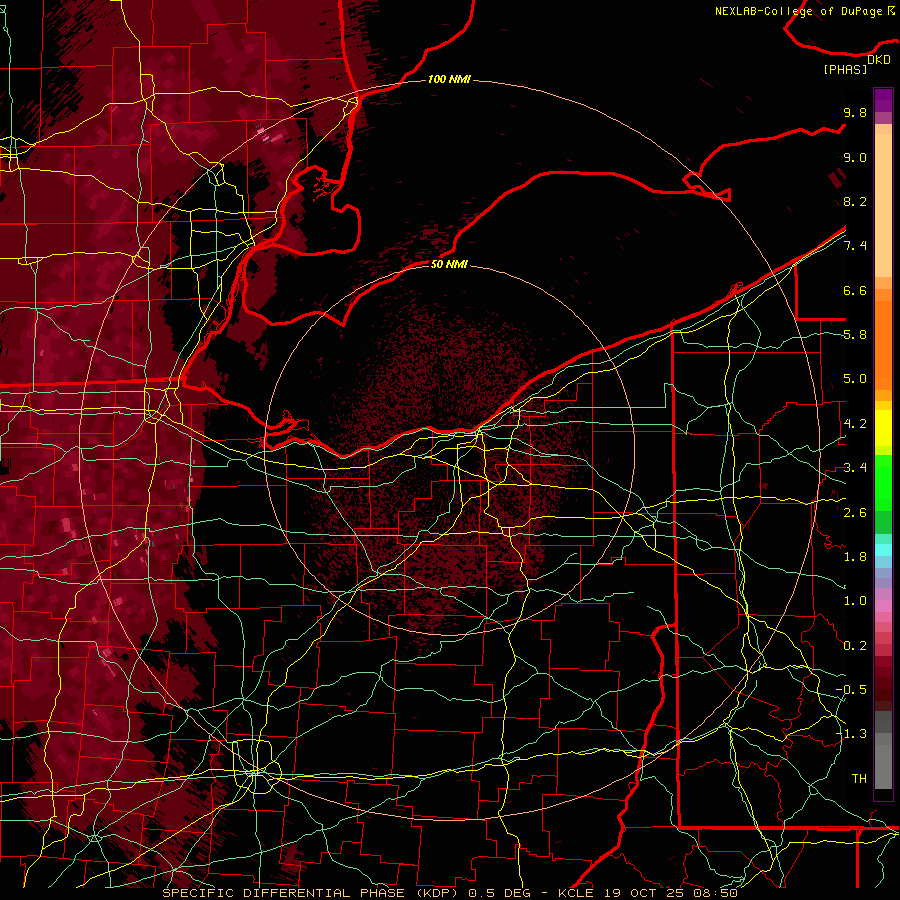Click the 4.2 value on the color scale
The height and width of the screenshot is (900, 900).
pyautogui.click(x=855, y=424)
